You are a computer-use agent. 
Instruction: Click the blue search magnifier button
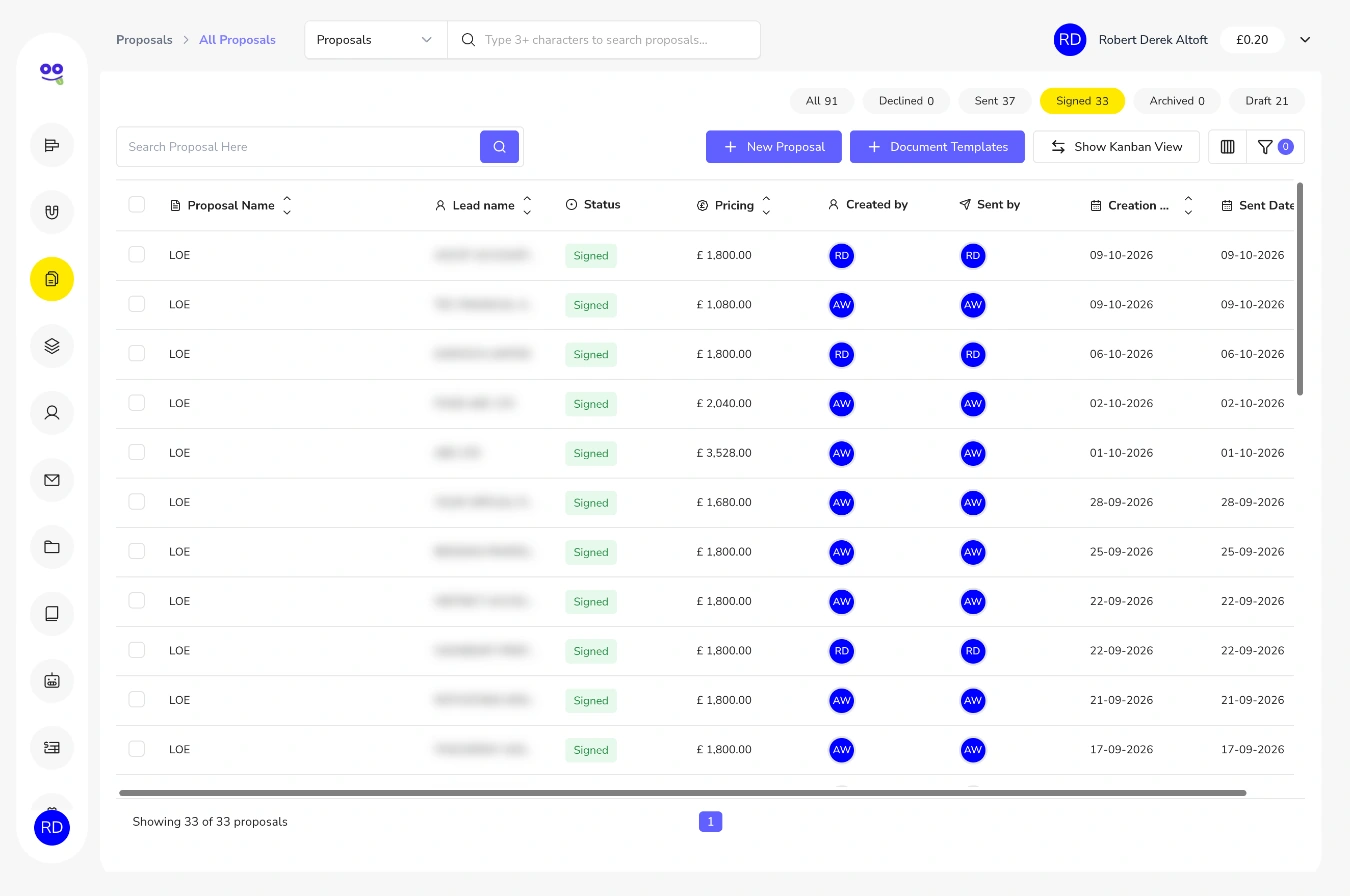click(499, 147)
